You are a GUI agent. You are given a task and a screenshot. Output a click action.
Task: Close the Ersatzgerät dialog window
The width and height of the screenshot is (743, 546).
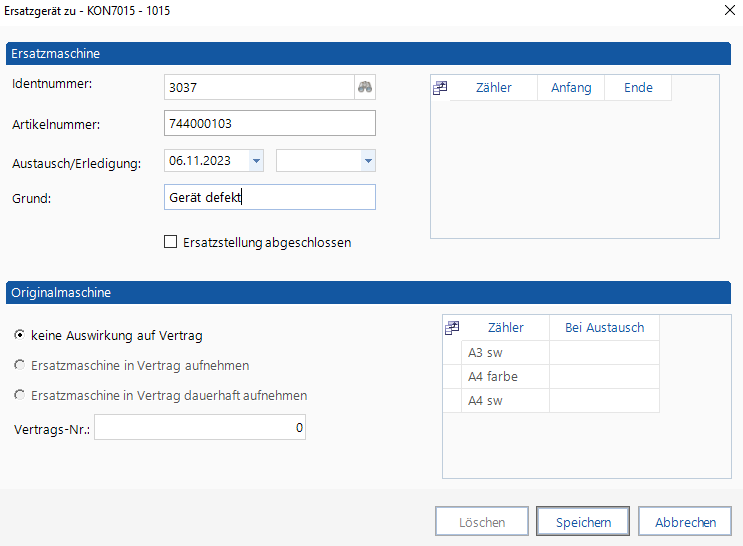726,10
